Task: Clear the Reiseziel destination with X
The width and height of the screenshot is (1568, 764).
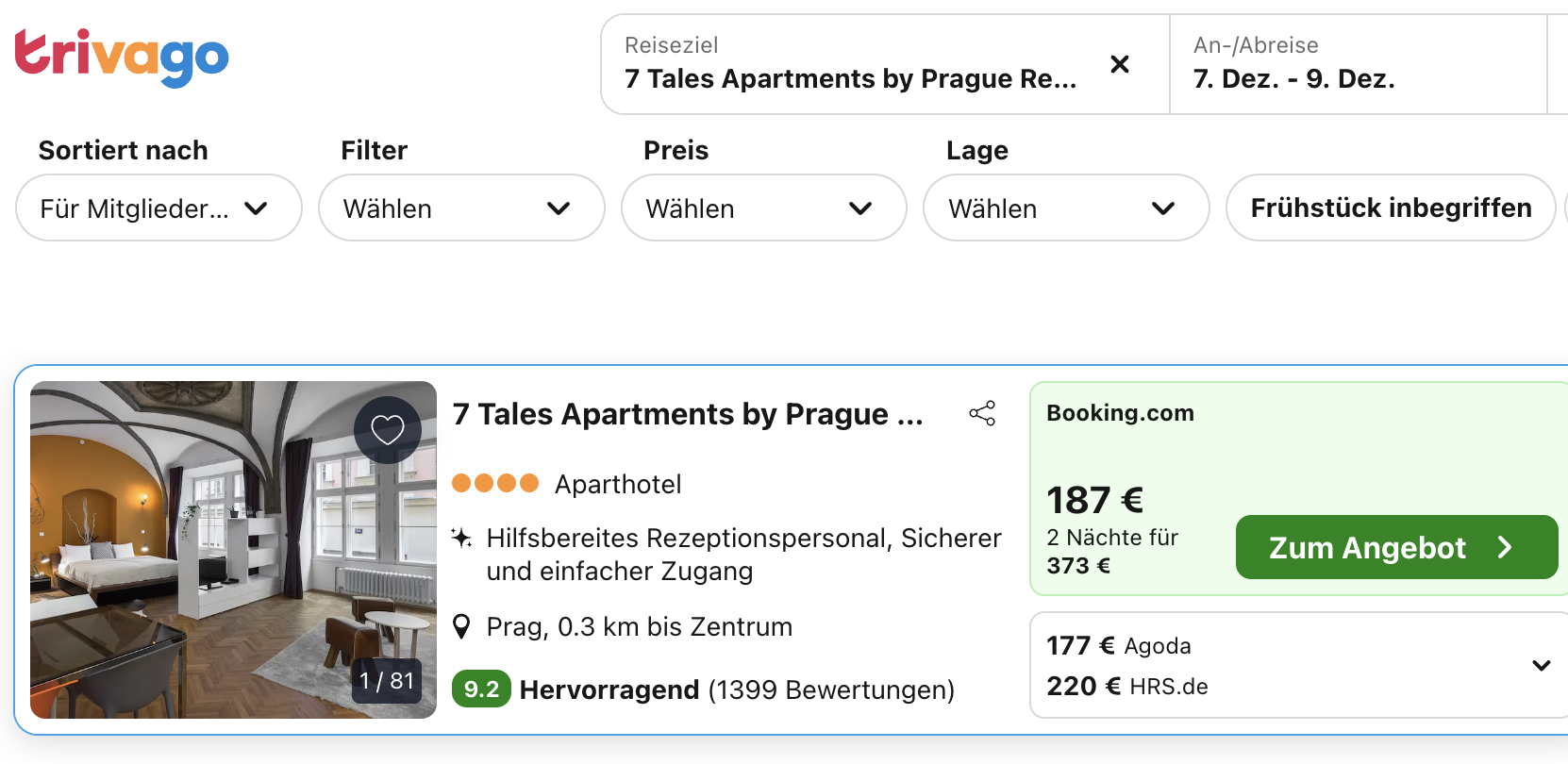Action: tap(1120, 64)
